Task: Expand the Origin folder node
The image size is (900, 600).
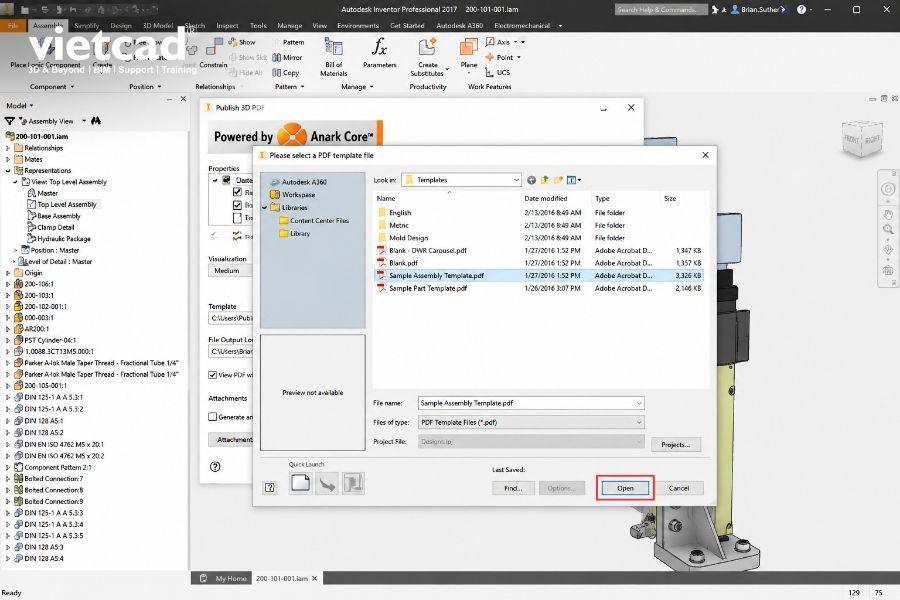Action: (7, 273)
